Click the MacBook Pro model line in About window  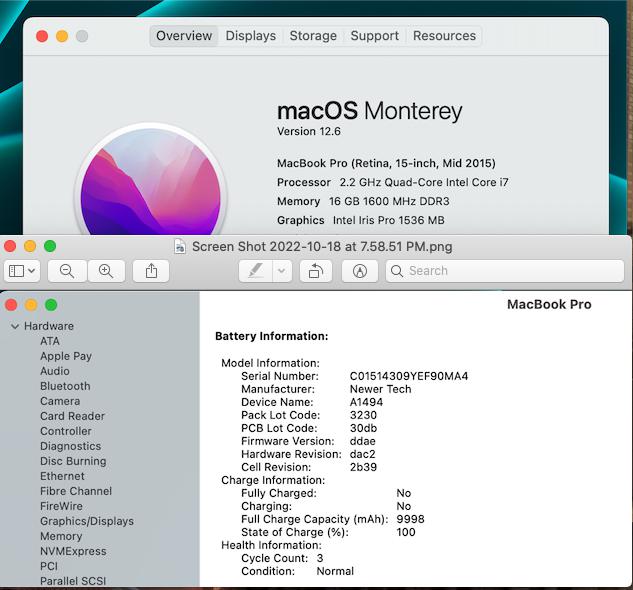[386, 164]
